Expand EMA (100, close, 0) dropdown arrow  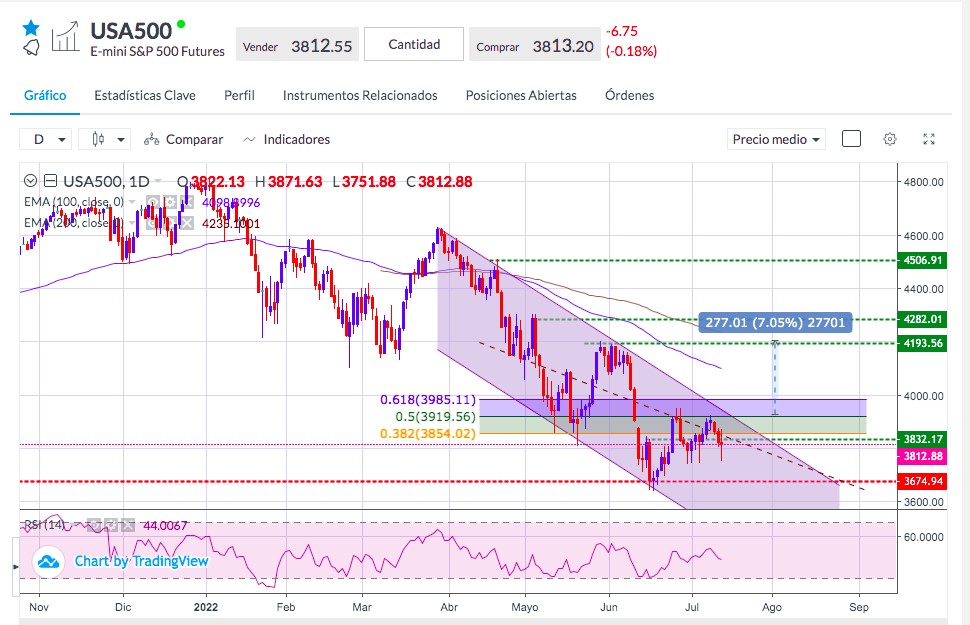coord(132,202)
